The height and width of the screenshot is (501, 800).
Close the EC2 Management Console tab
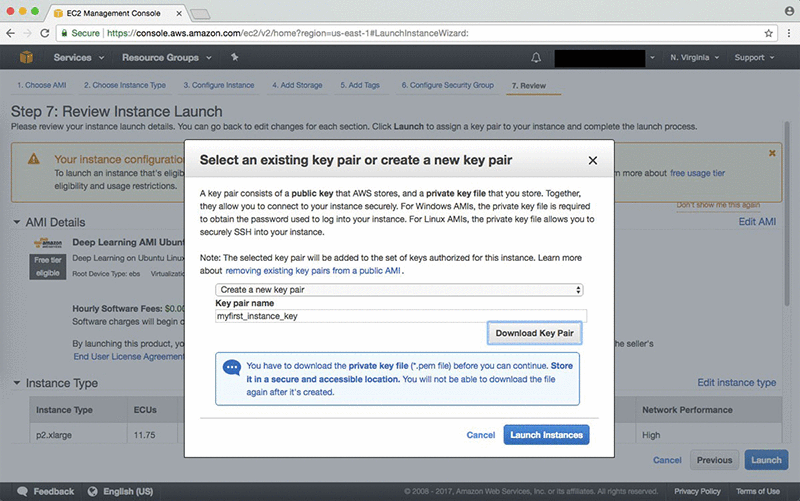click(x=179, y=13)
